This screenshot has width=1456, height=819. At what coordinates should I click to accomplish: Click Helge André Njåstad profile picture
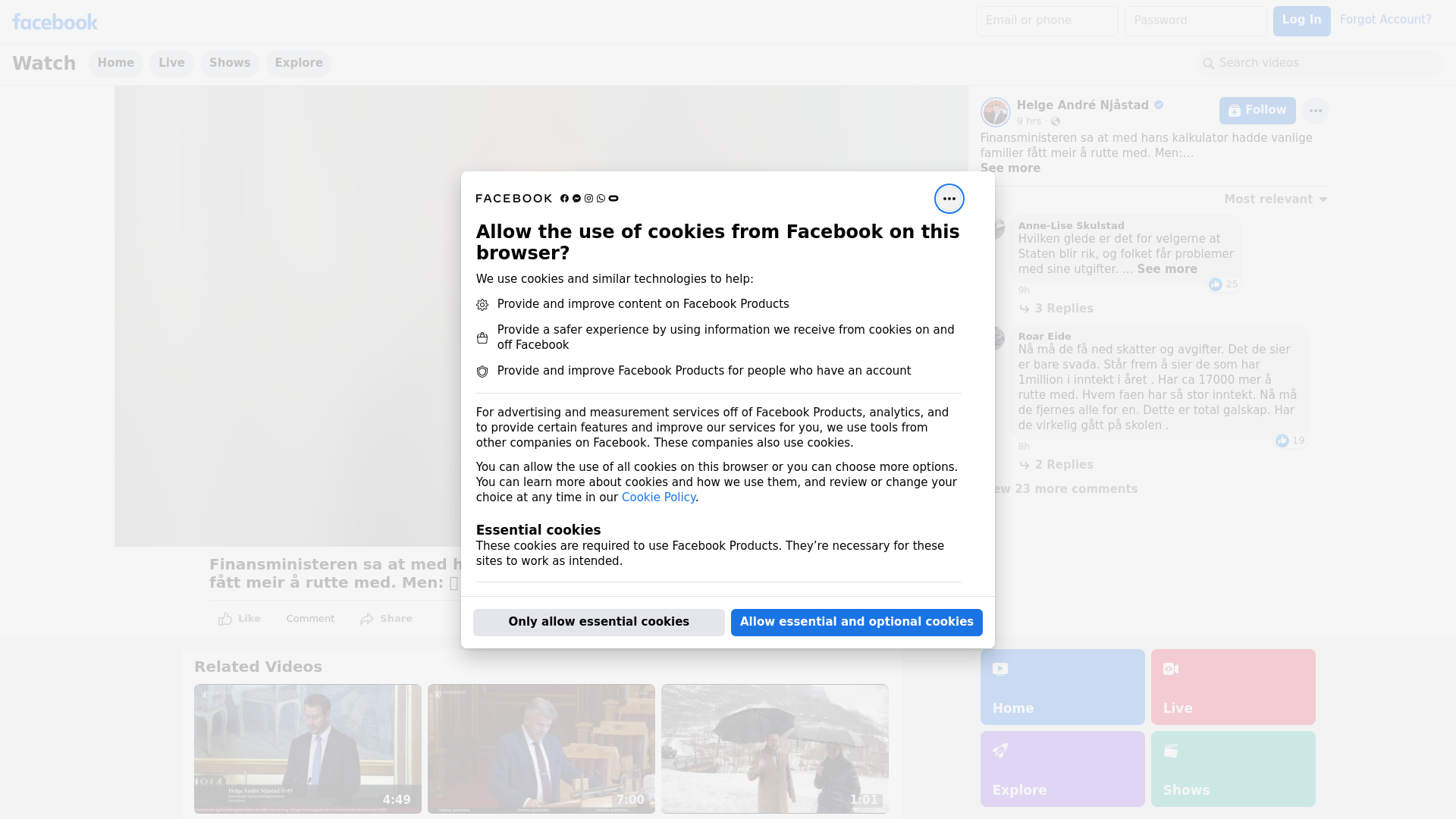click(995, 112)
